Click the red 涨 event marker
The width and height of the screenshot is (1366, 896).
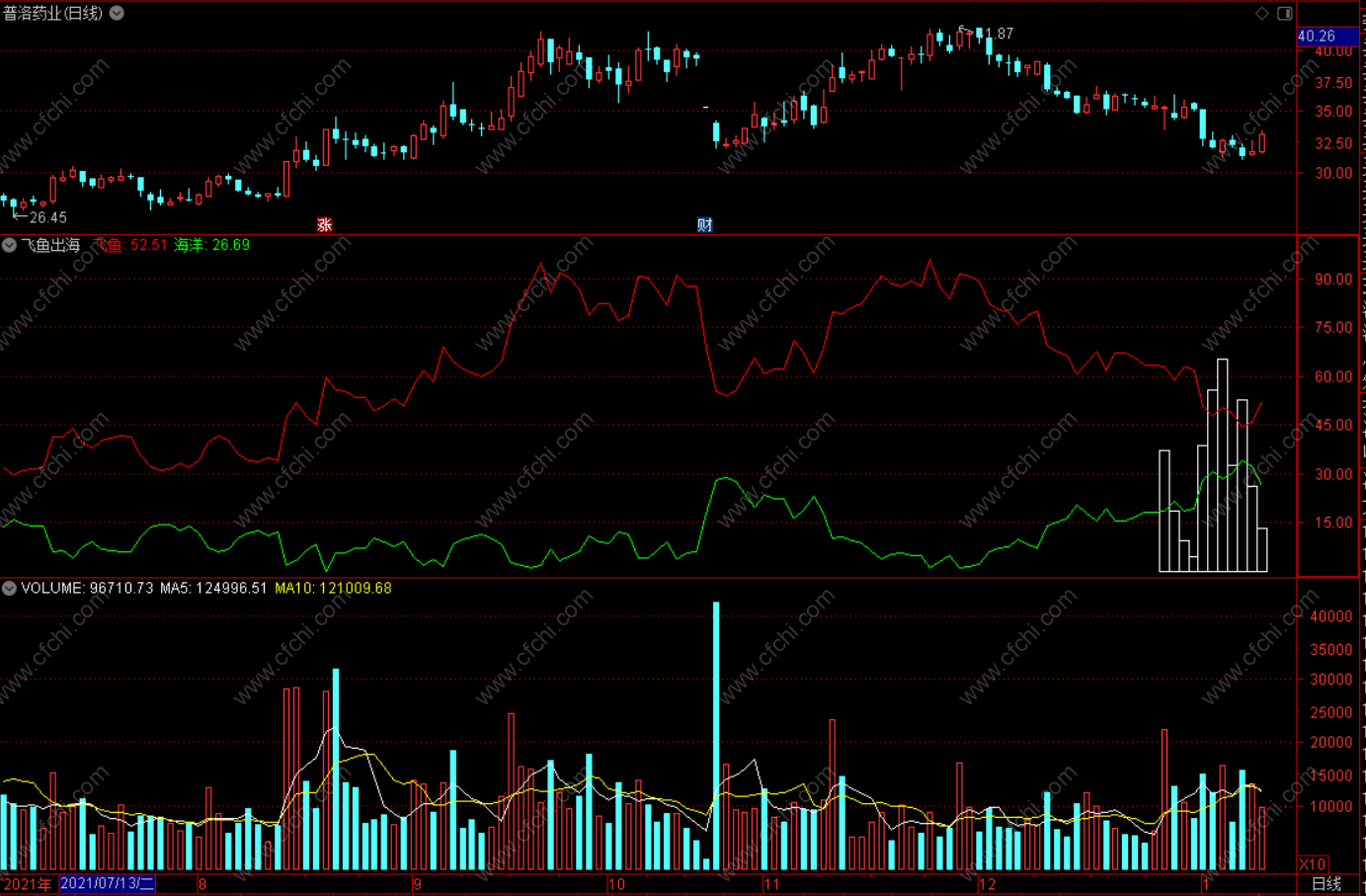coord(324,225)
